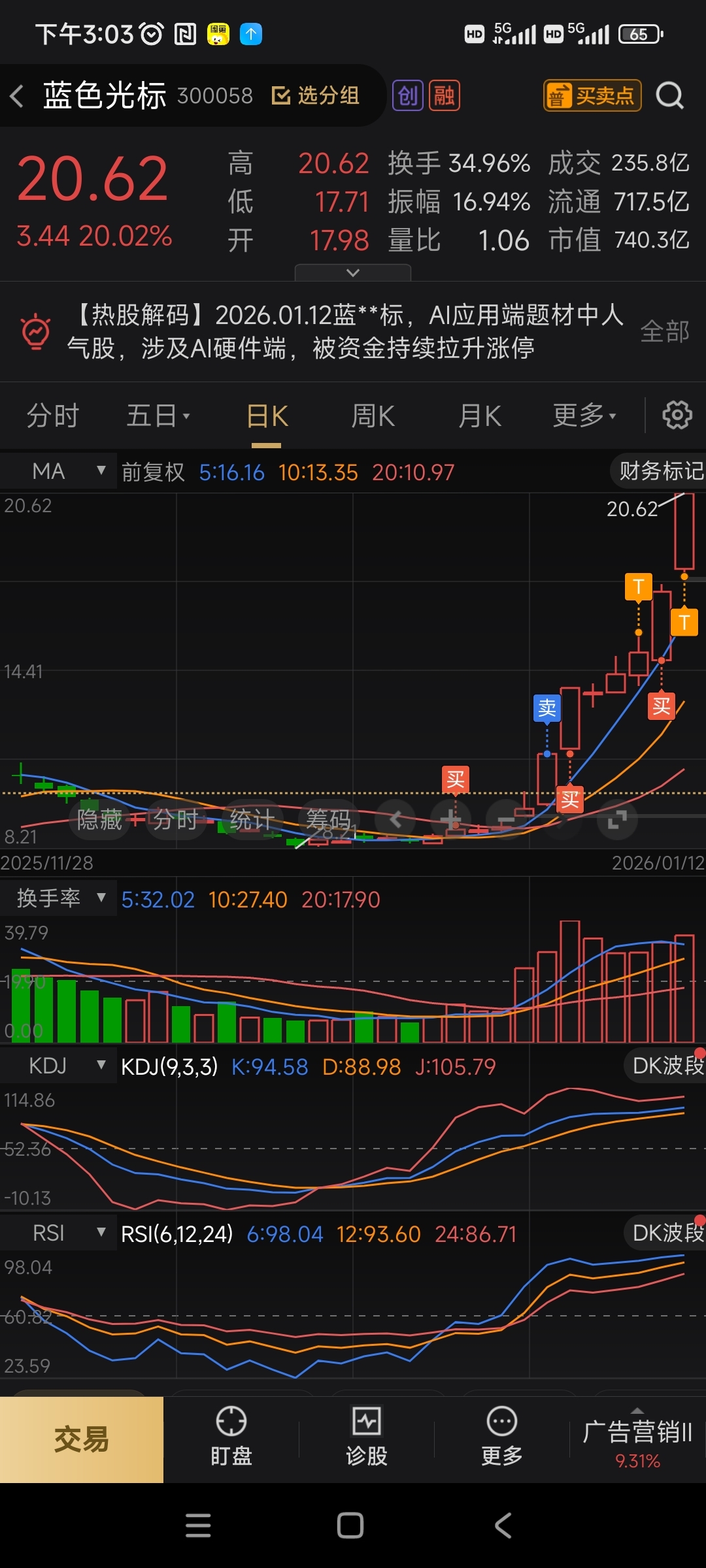Tap Android system back chevron

503,1526
